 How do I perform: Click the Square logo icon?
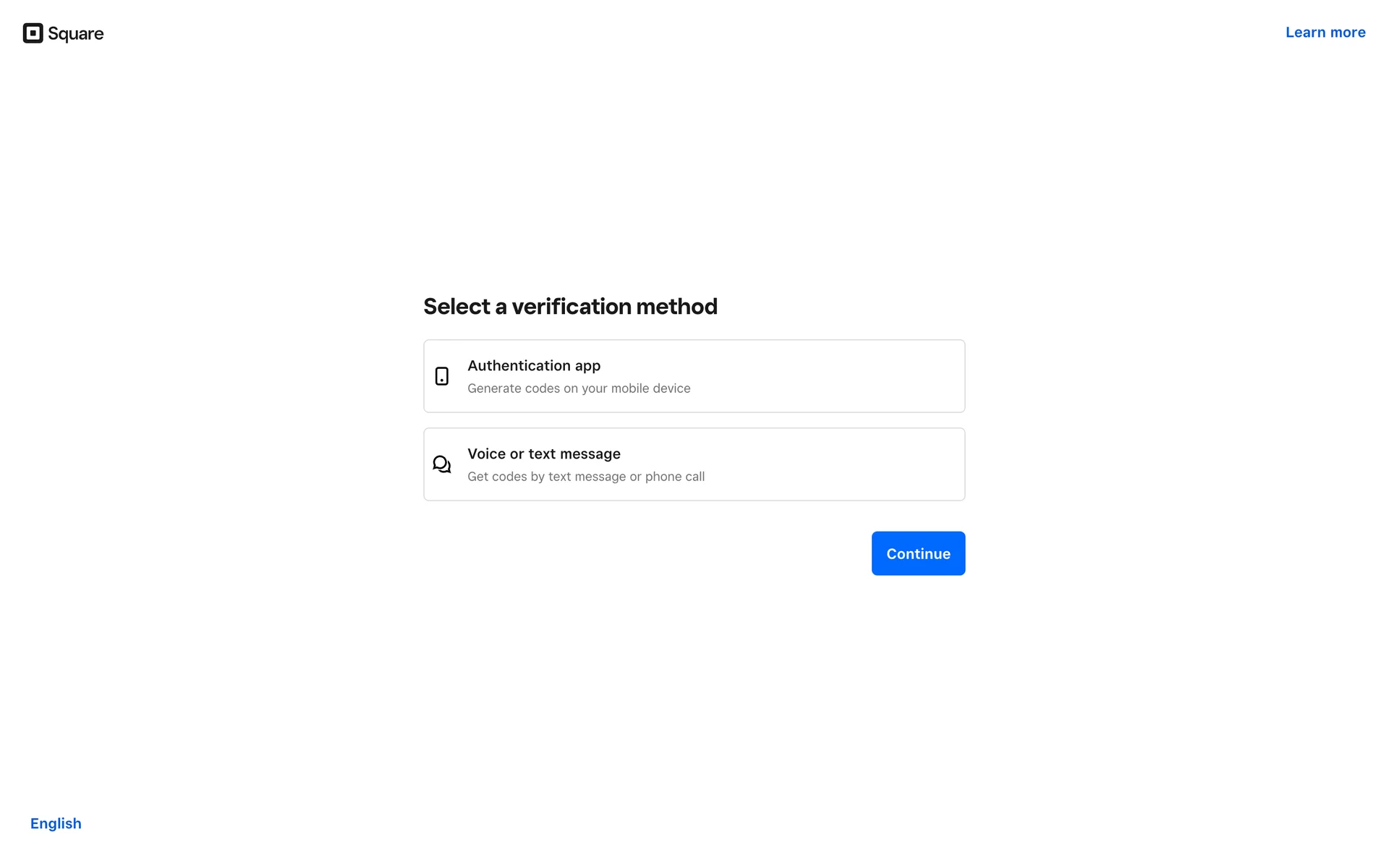[x=33, y=33]
